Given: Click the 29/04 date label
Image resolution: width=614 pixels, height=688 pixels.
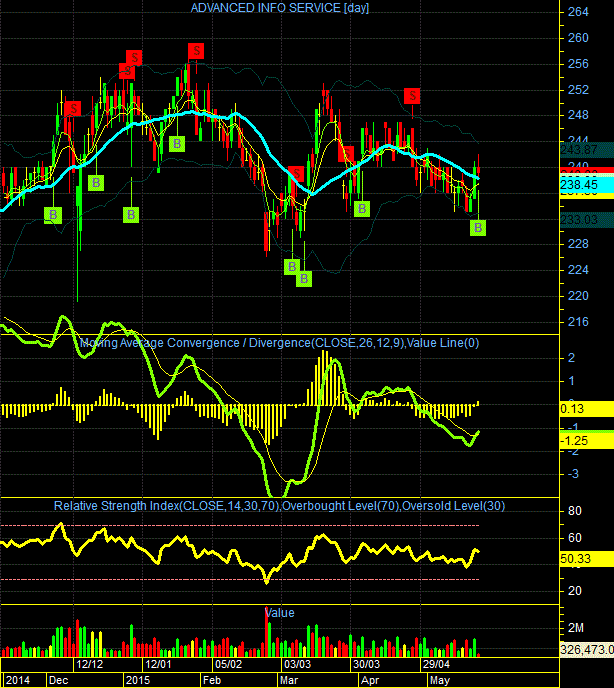Looking at the screenshot, I should click(436, 664).
